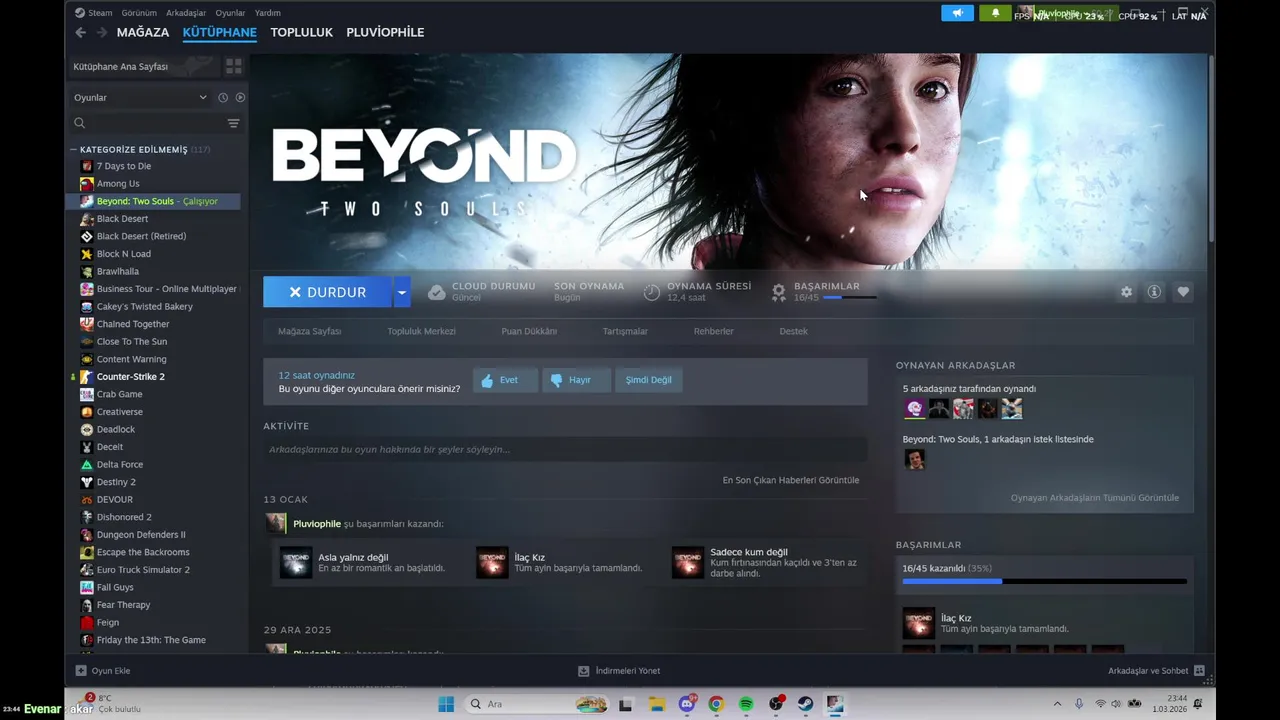Go forward with the right arrow
The image size is (1280, 720).
point(101,32)
